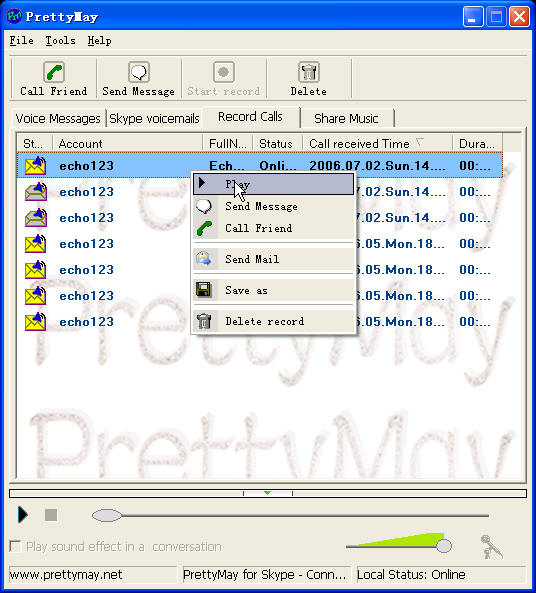Choose Send Mail in the context menu
The image size is (536, 593).
(x=274, y=259)
